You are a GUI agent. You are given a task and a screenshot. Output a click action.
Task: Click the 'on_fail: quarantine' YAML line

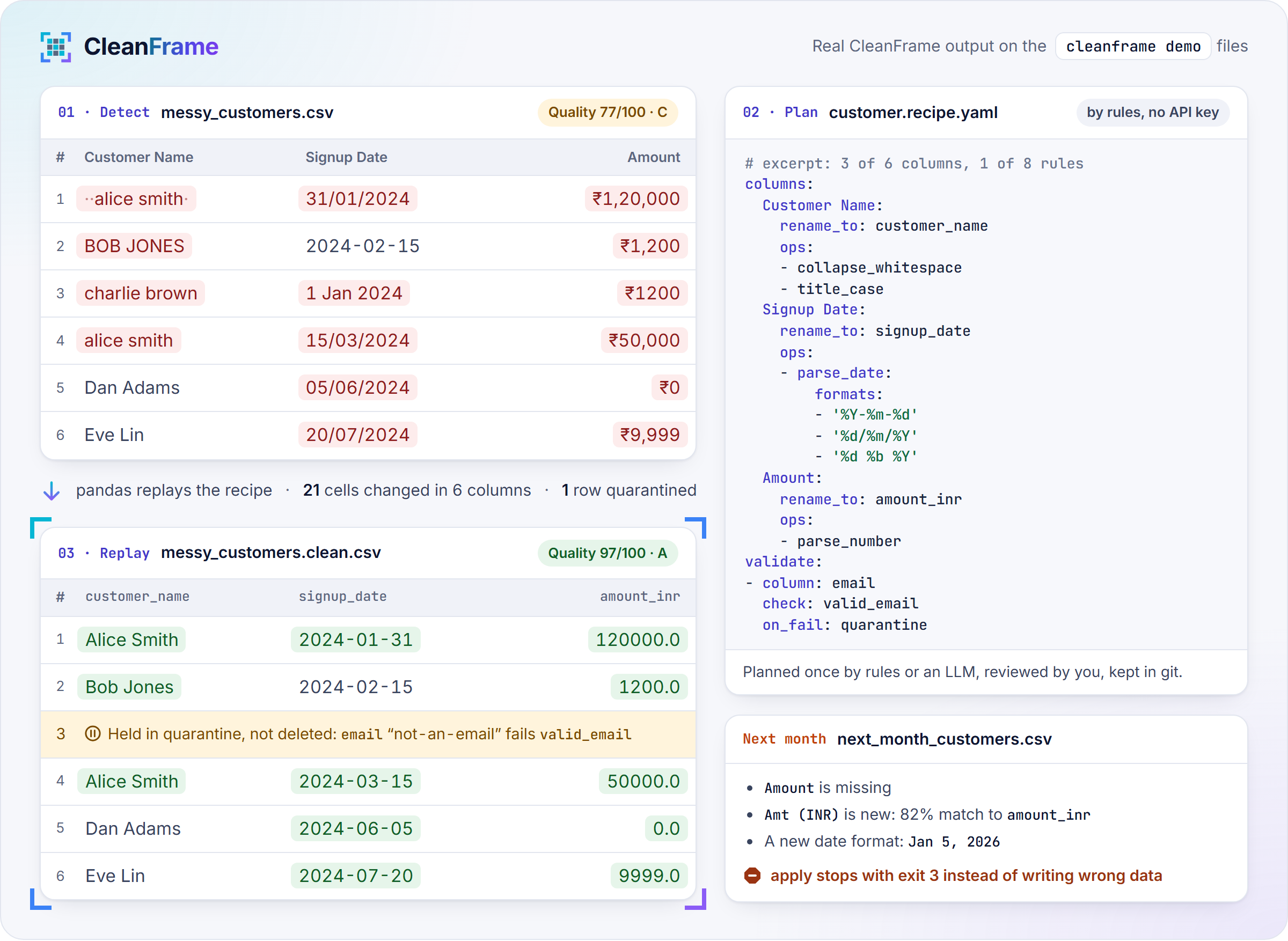tap(845, 625)
